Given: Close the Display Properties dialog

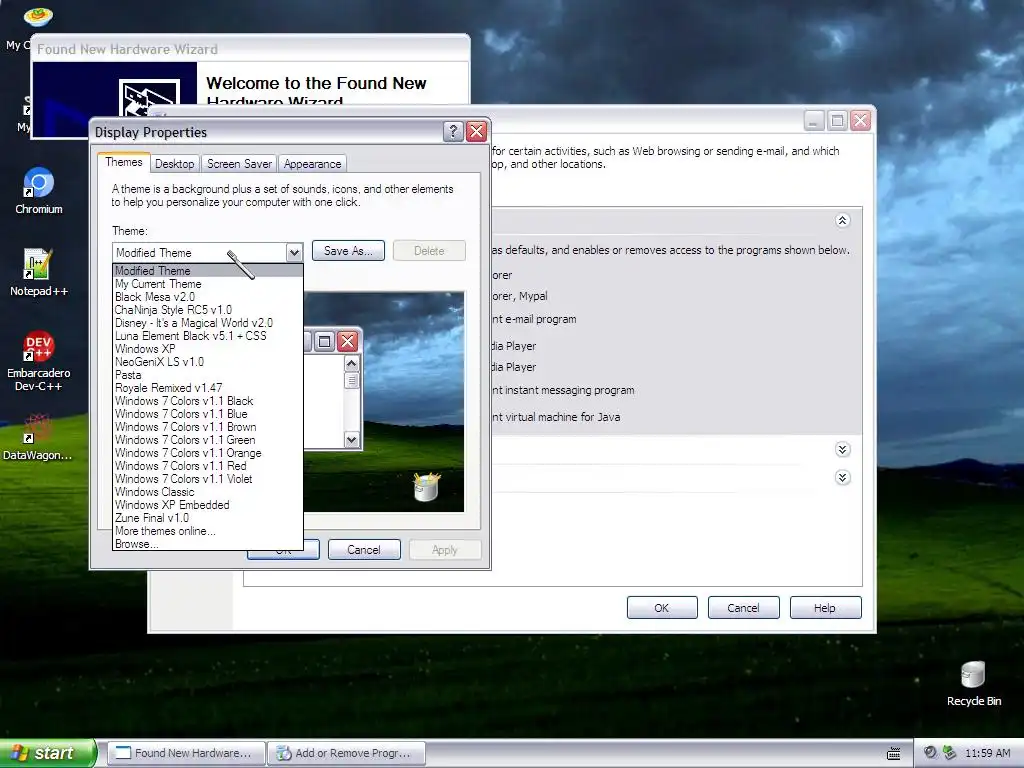Looking at the screenshot, I should coord(477,131).
